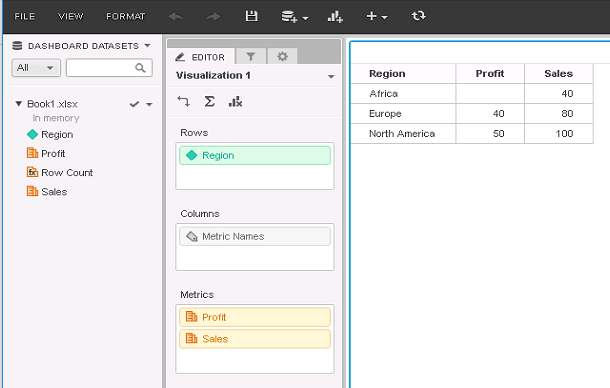Click the Region diamond attribute icon in datasets
The width and height of the screenshot is (610, 388).
[33, 134]
